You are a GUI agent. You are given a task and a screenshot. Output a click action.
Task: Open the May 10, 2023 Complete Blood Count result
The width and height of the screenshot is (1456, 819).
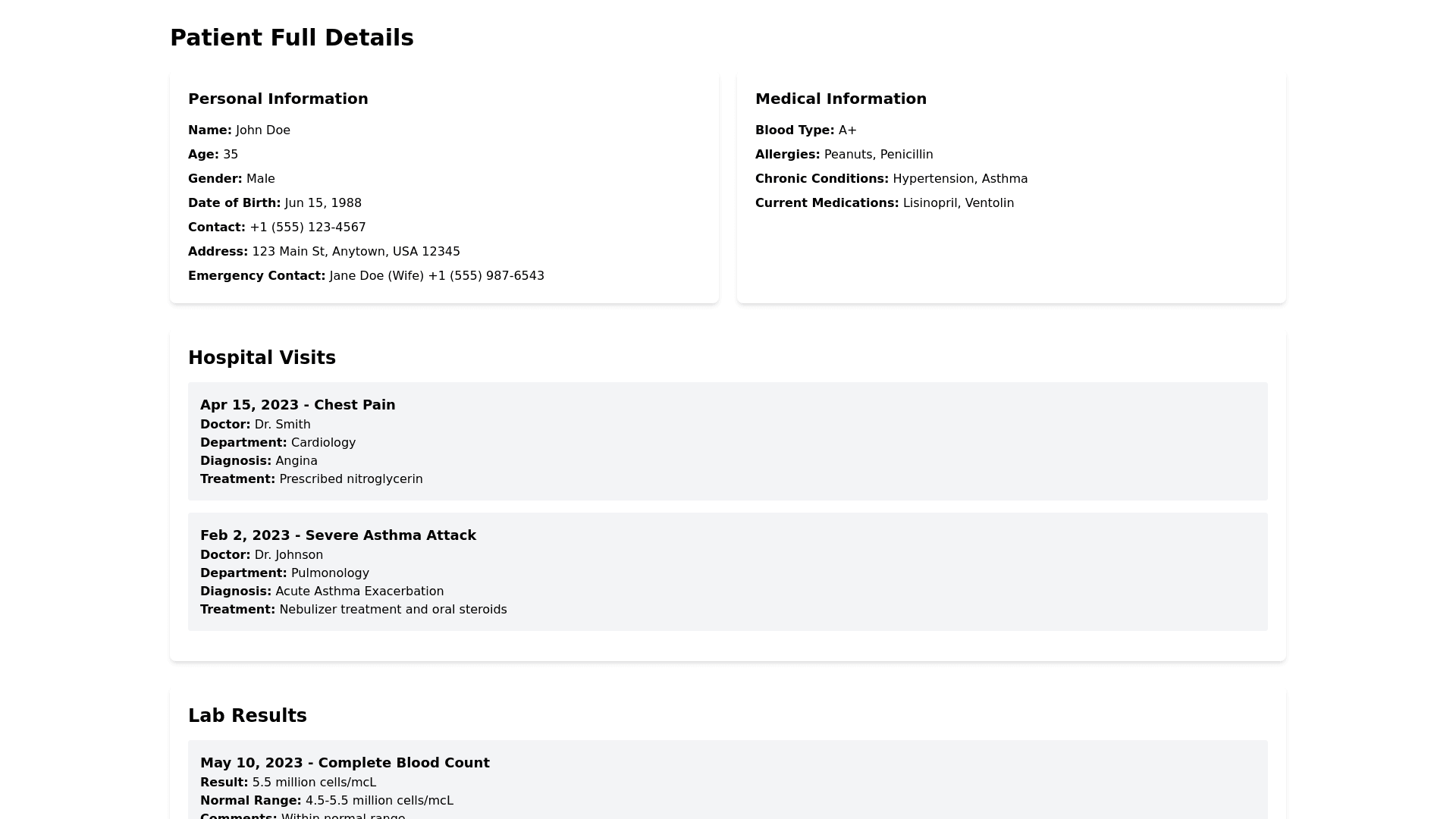point(345,763)
